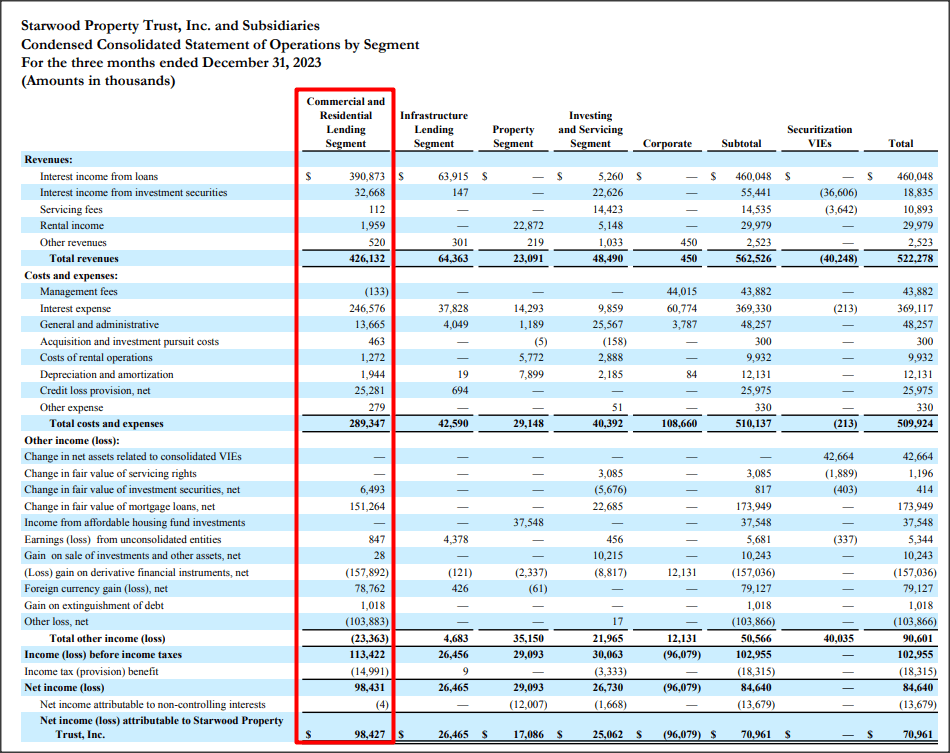Click the 'Corporate' column header
The image size is (950, 753).
coord(667,144)
